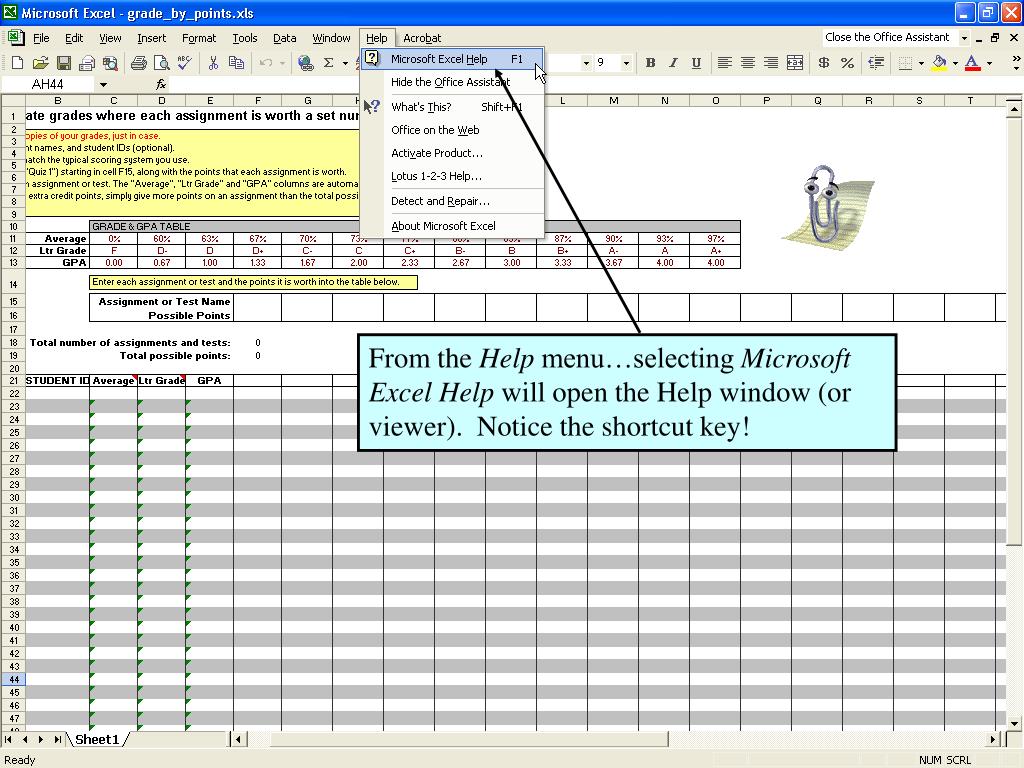Toggle underline formatting
Screen dimensions: 1024x768
click(x=696, y=63)
